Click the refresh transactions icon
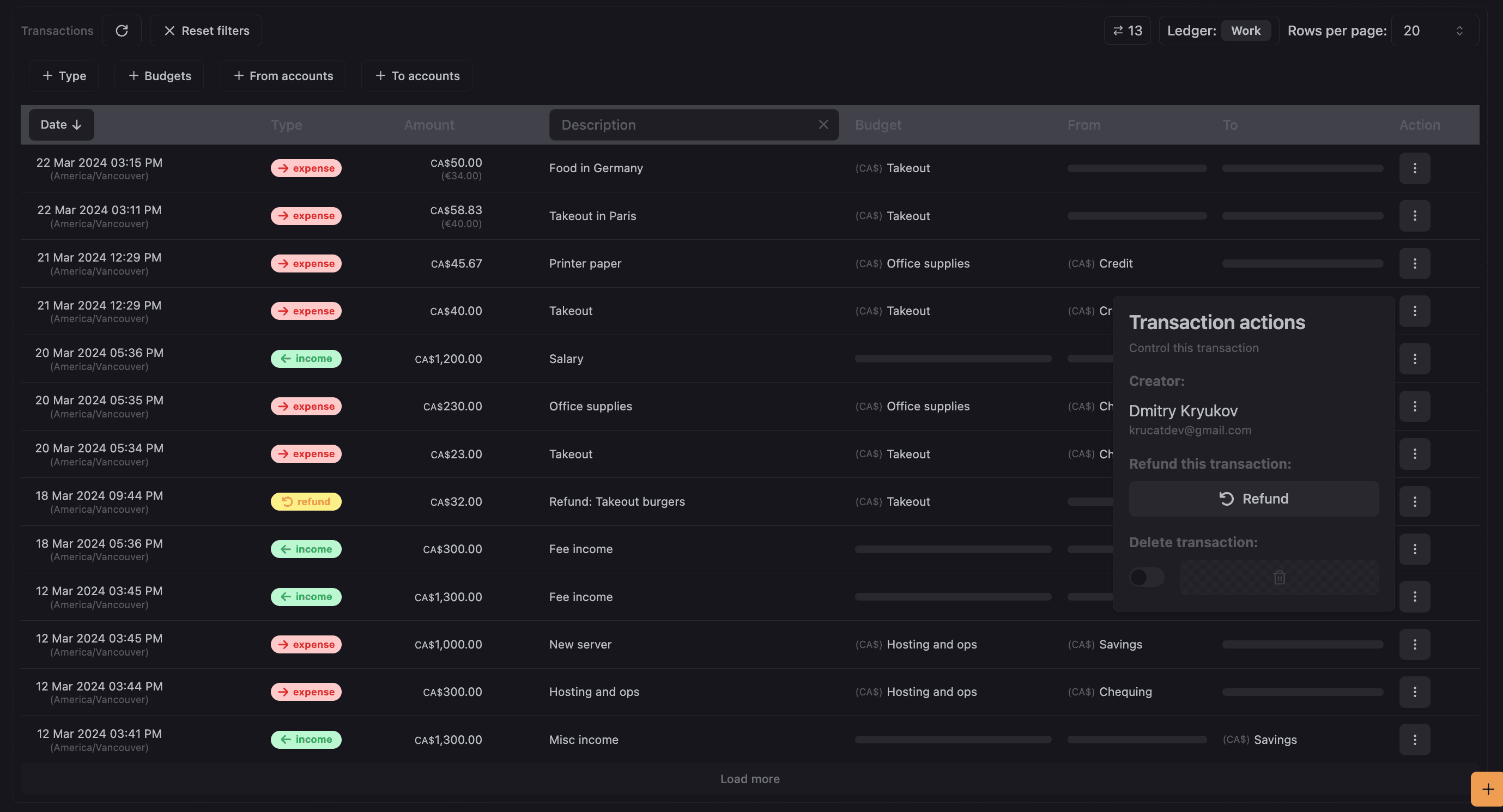Viewport: 1503px width, 812px height. coord(122,31)
